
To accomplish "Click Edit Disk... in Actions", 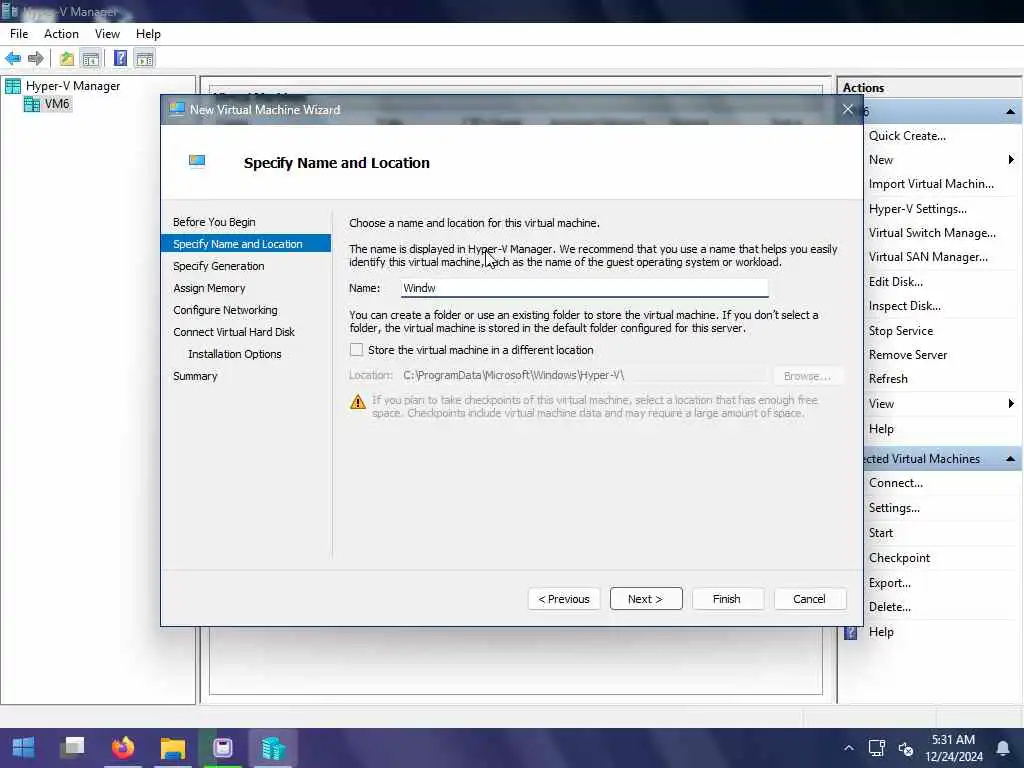I will [x=895, y=282].
